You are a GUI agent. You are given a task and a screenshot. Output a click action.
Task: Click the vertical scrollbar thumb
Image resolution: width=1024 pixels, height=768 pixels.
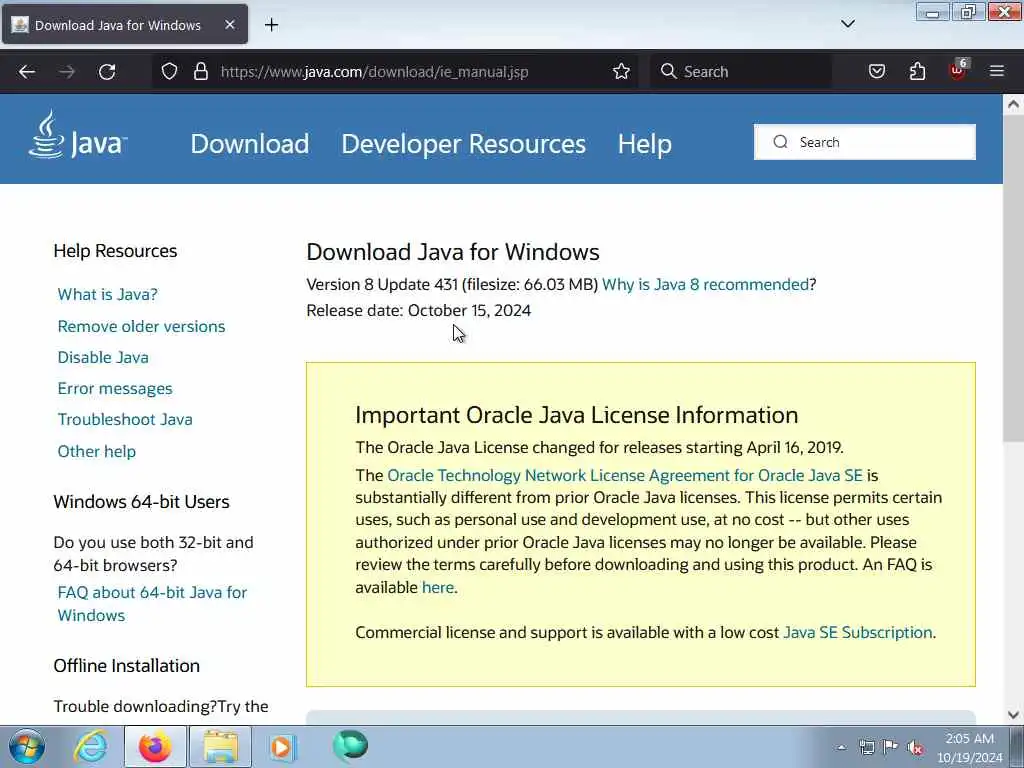click(x=1013, y=278)
